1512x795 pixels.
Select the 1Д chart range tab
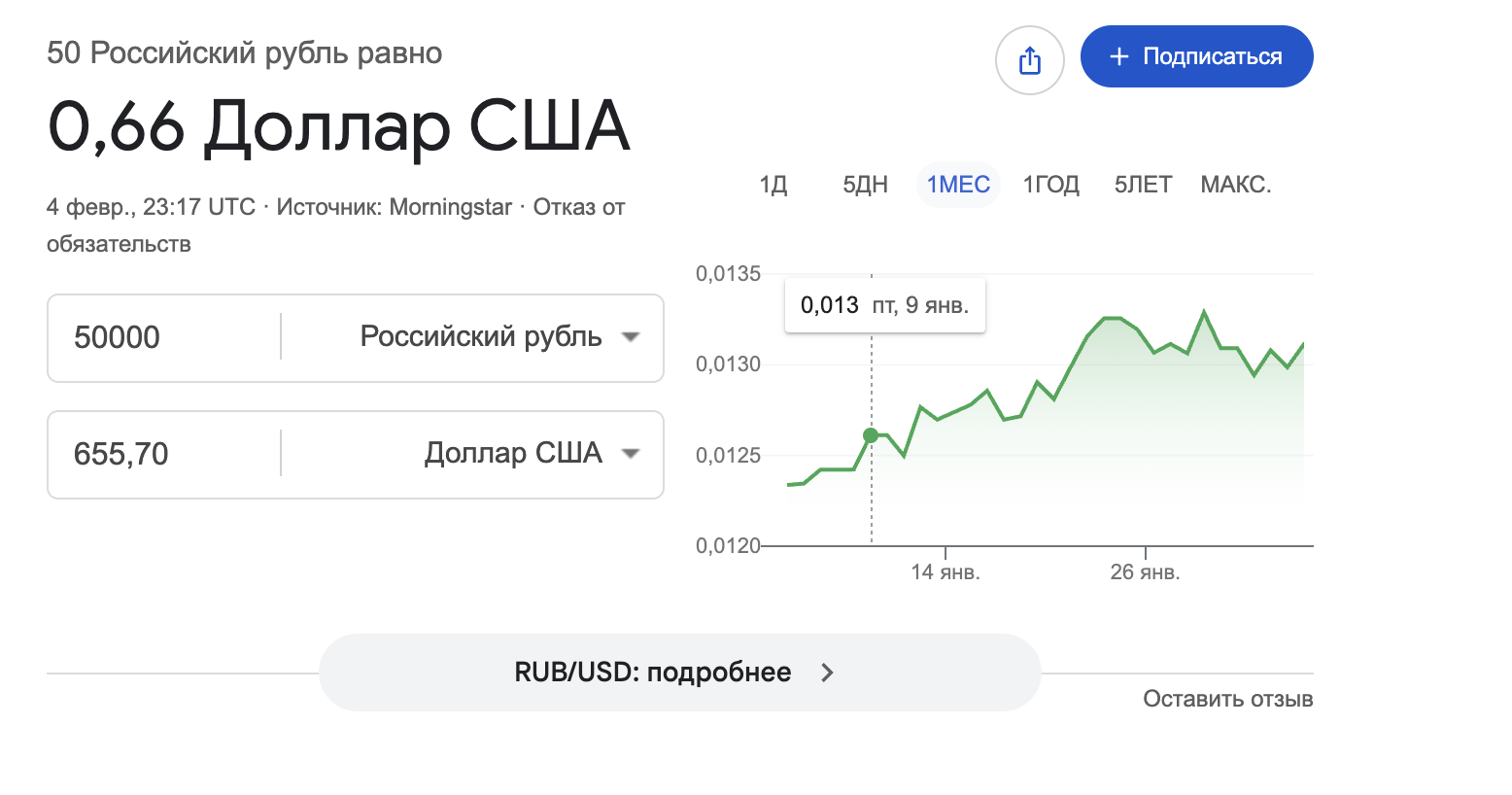773,185
